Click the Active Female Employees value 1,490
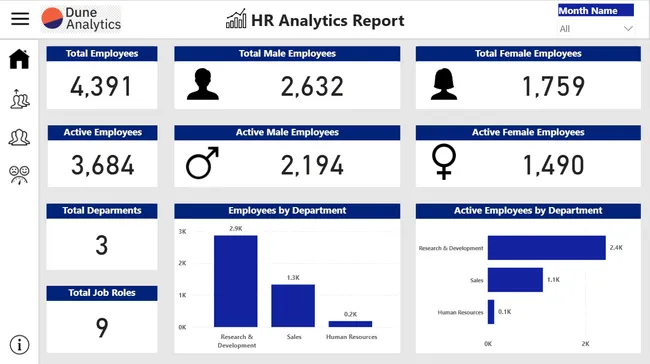 (553, 165)
